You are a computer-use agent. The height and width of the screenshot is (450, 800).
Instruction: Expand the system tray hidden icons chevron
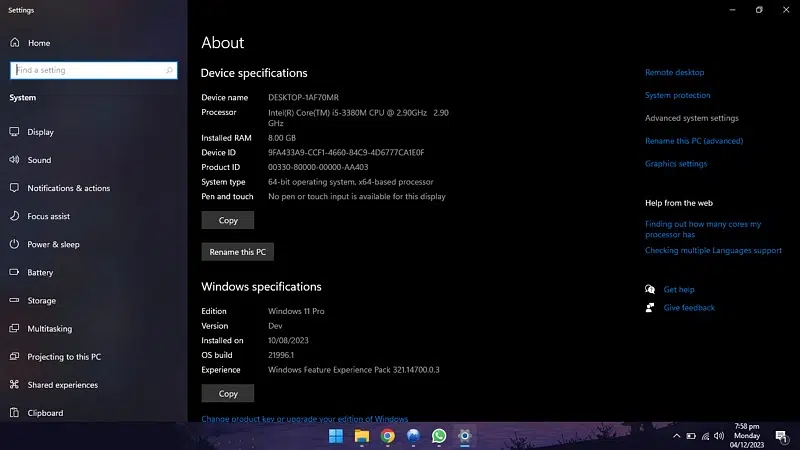point(675,436)
